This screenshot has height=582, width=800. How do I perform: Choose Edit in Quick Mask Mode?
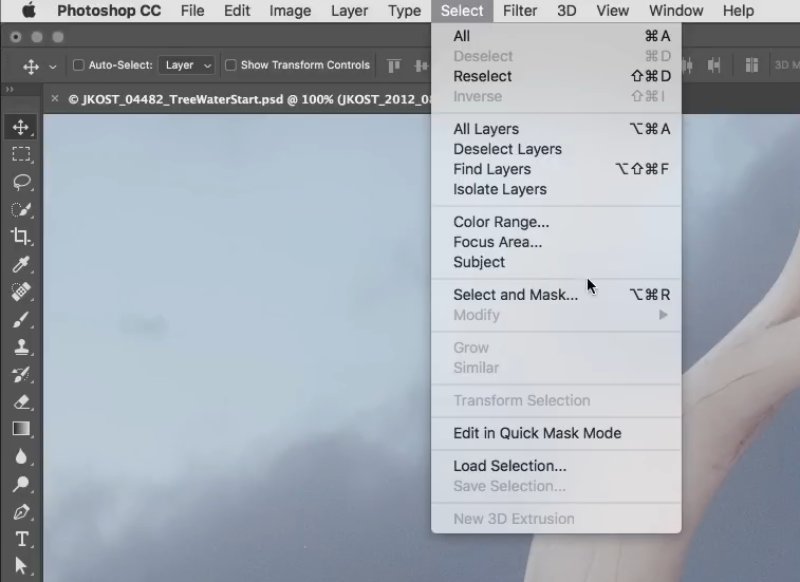(537, 433)
